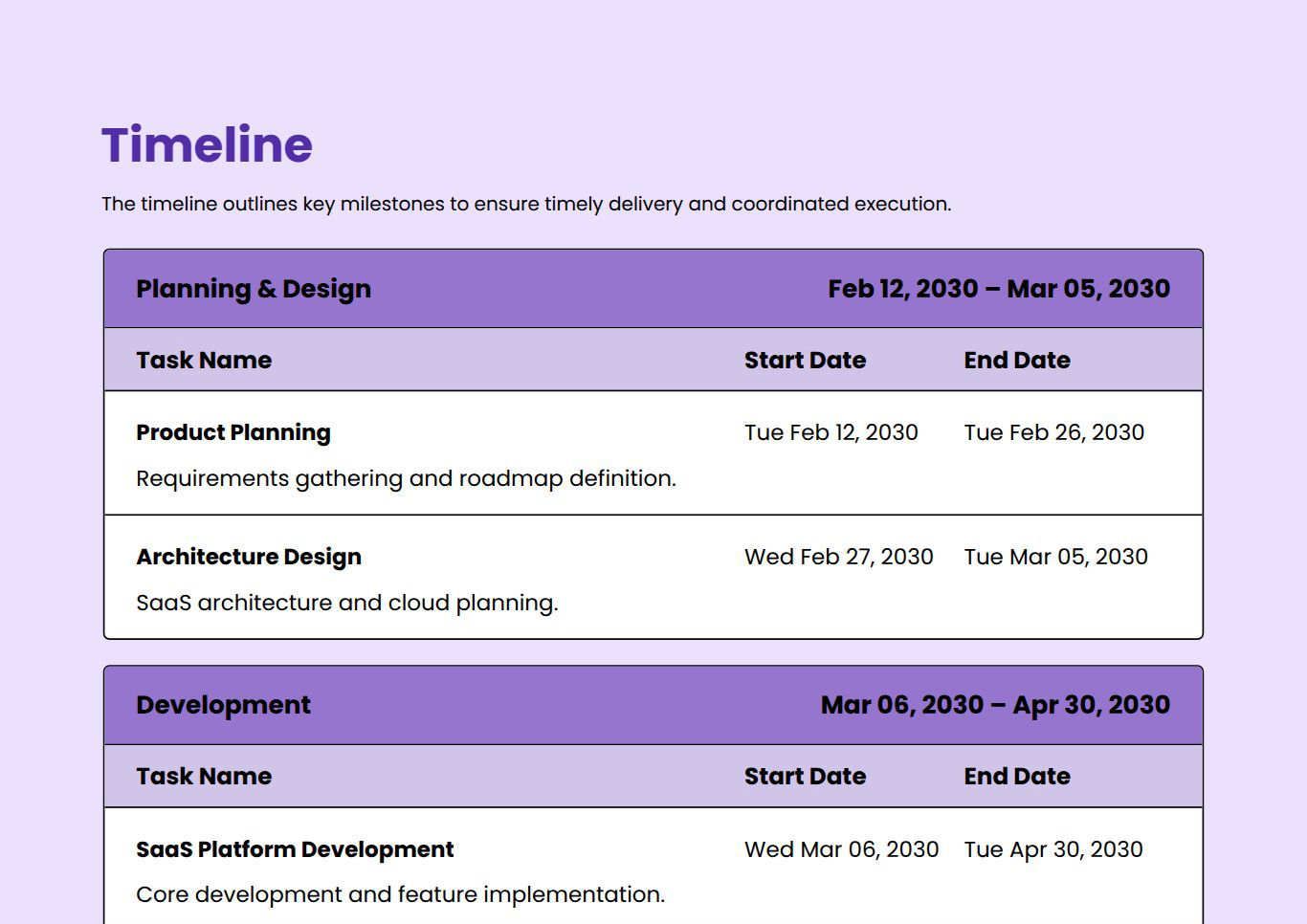Click the Timeline page heading
The width and height of the screenshot is (1307, 924).
click(x=207, y=145)
